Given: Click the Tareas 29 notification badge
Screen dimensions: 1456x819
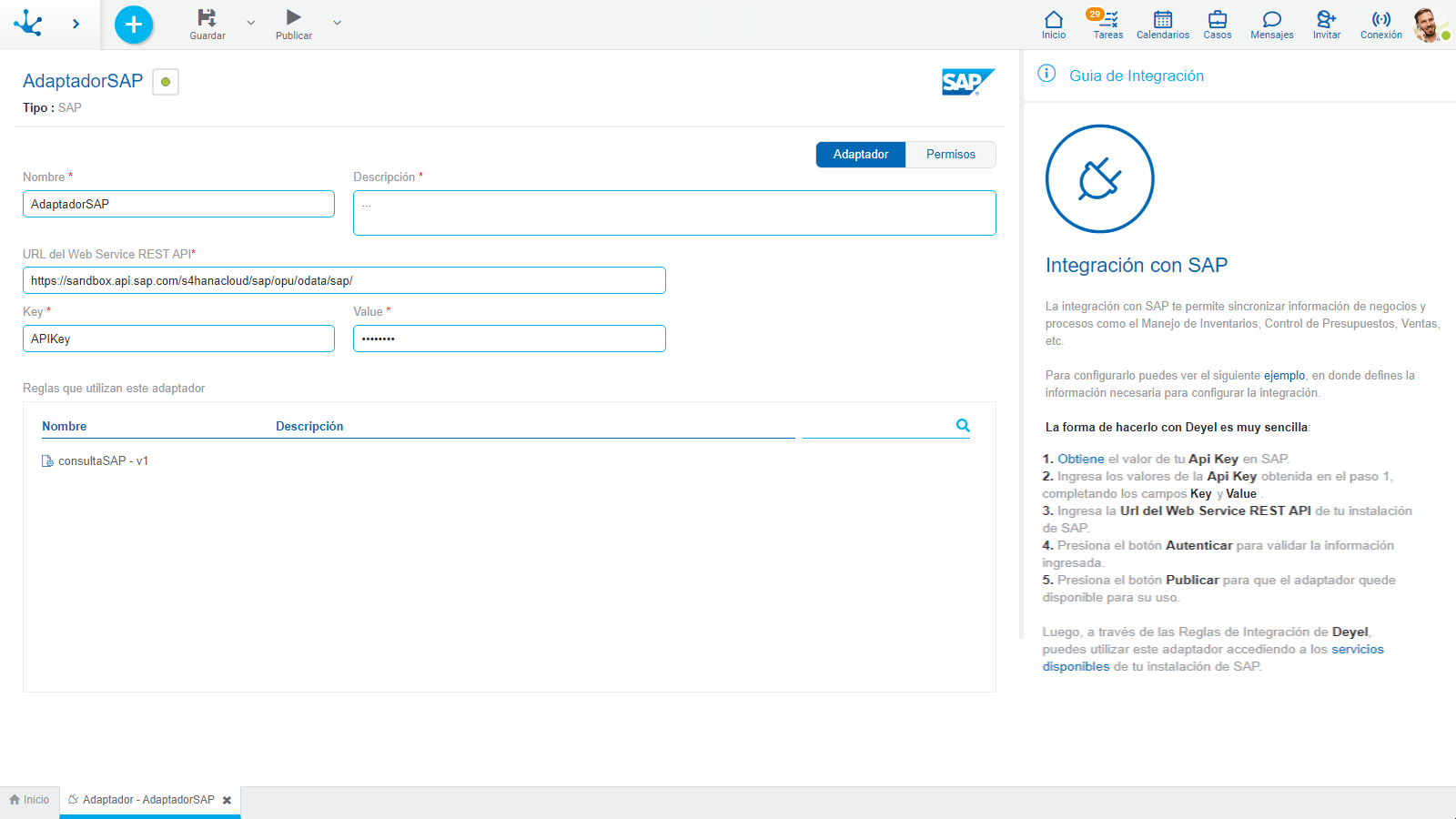Looking at the screenshot, I should [1095, 14].
